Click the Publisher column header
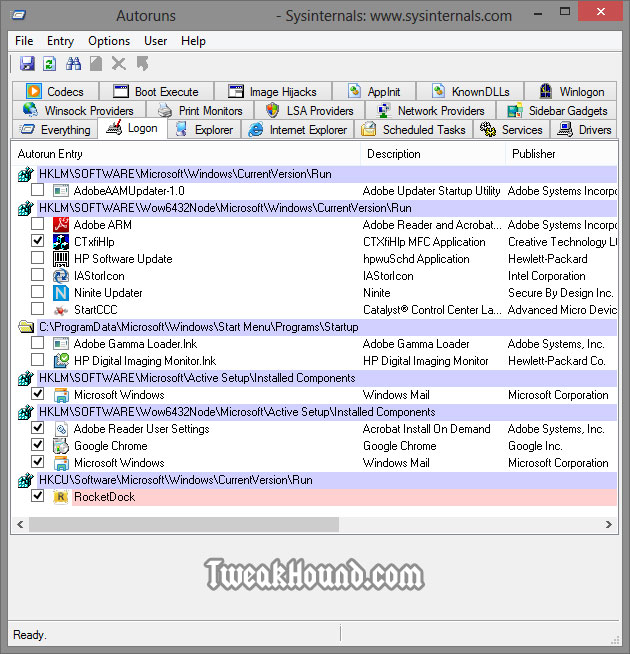 click(562, 154)
